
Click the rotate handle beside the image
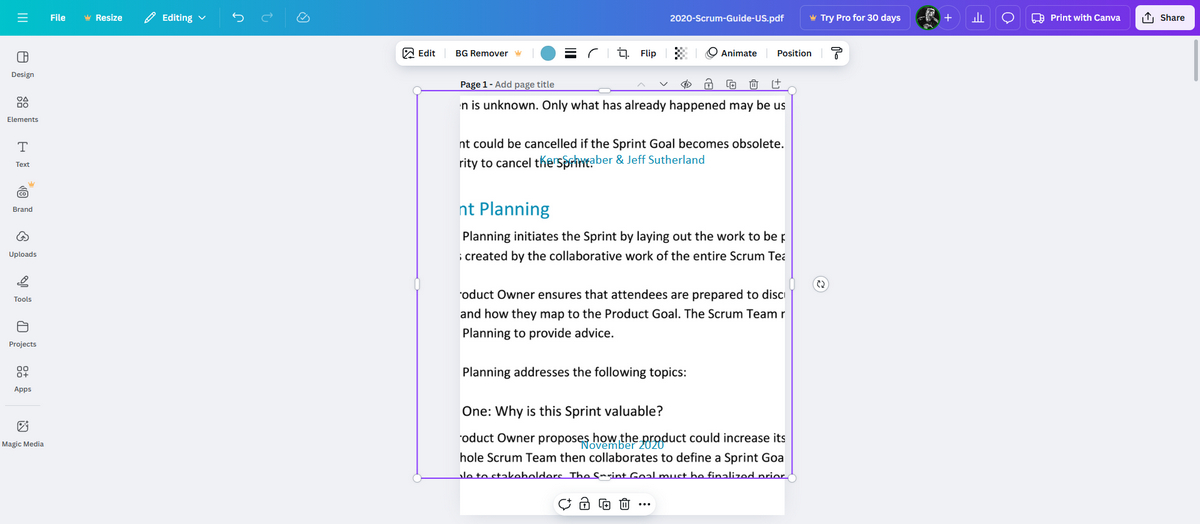tap(820, 284)
